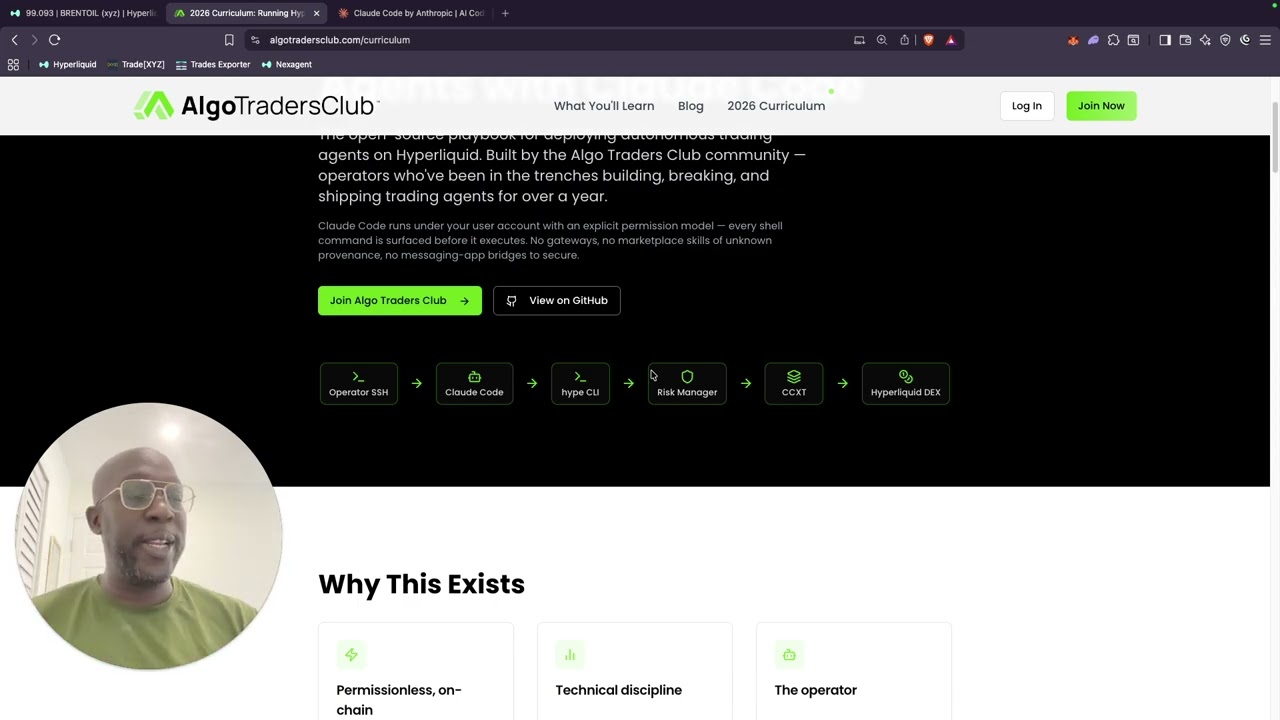This screenshot has width=1280, height=720.
Task: Open the Hyperliquid bookmark
Action: pos(67,64)
